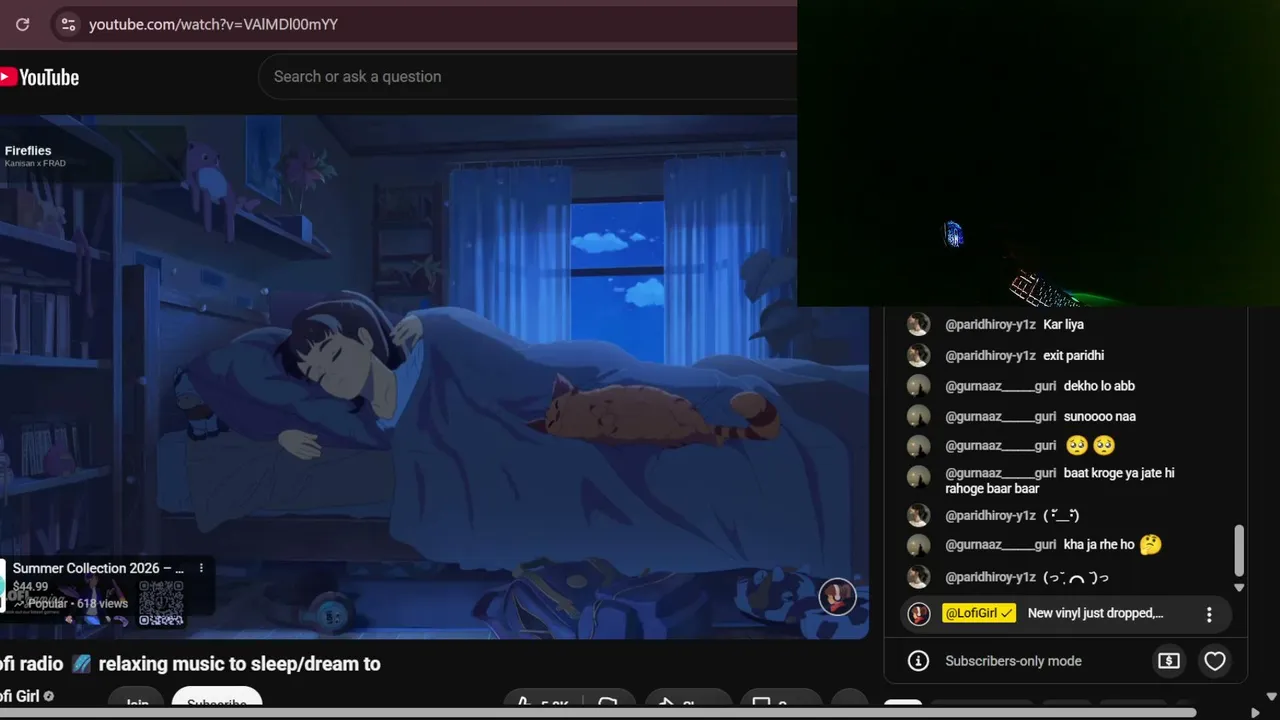Viewport: 1280px width, 720px height.
Task: Click the Lofi Girl avatar on pinned message
Action: point(918,613)
